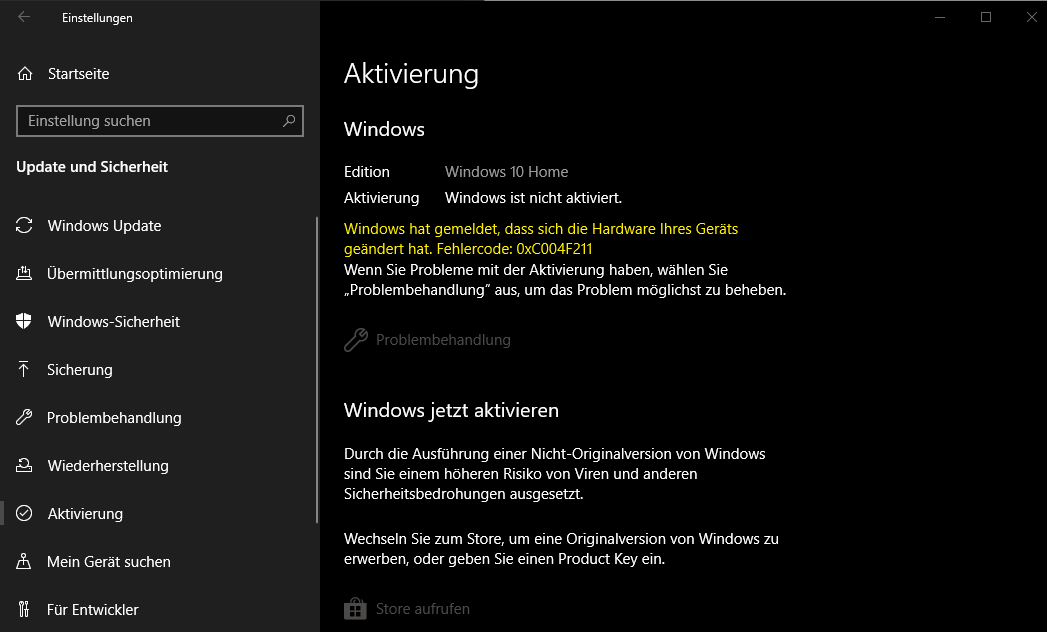1047x632 pixels.
Task: Open Store aufrufen to buy Windows
Action: click(x=408, y=608)
